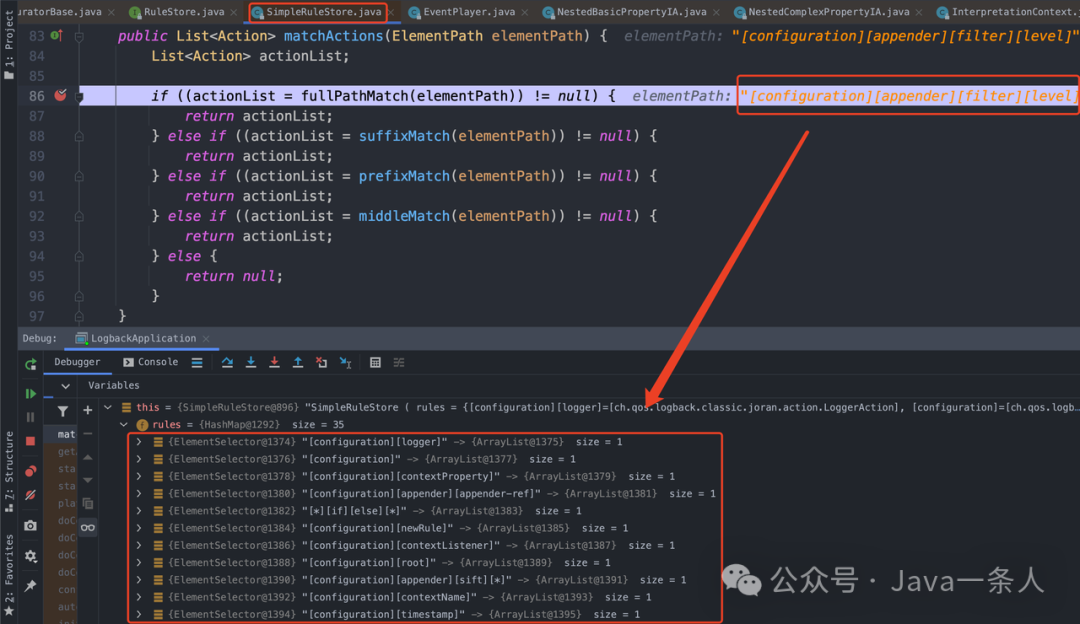Image resolution: width=1080 pixels, height=624 pixels.
Task: Open NestedBasicPropertyIA.java tab
Action: coord(631,12)
